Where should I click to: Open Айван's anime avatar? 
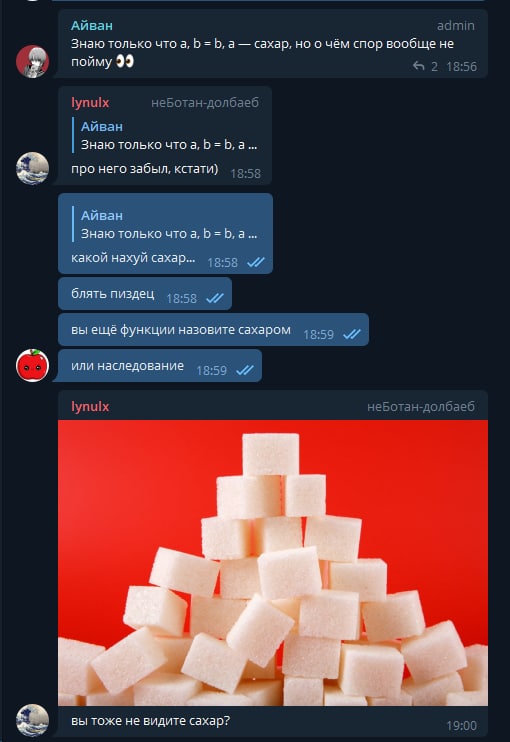click(x=33, y=62)
